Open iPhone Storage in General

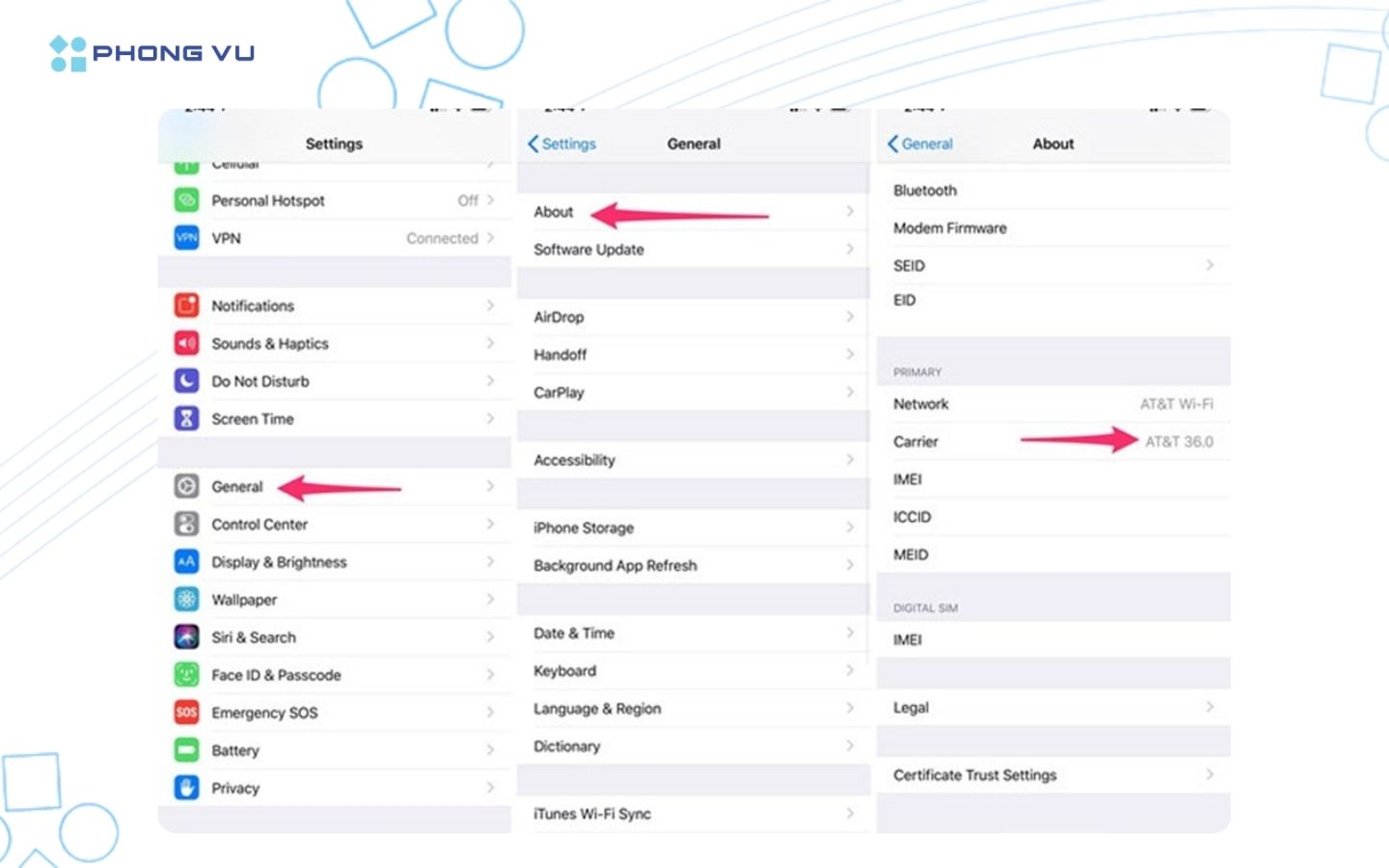(x=584, y=528)
